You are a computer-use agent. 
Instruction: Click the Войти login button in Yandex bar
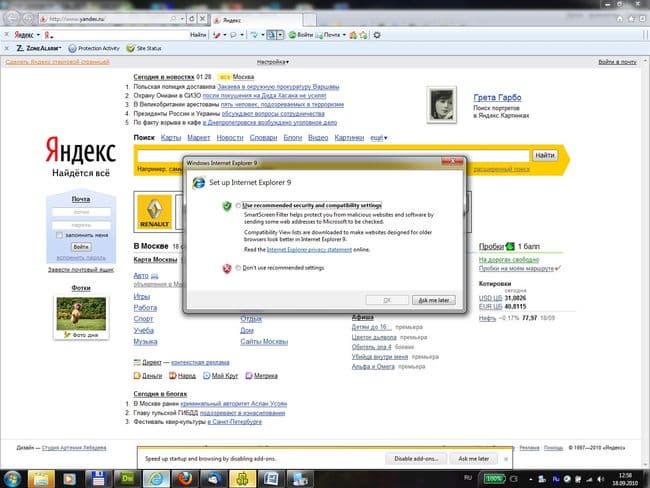tap(301, 35)
